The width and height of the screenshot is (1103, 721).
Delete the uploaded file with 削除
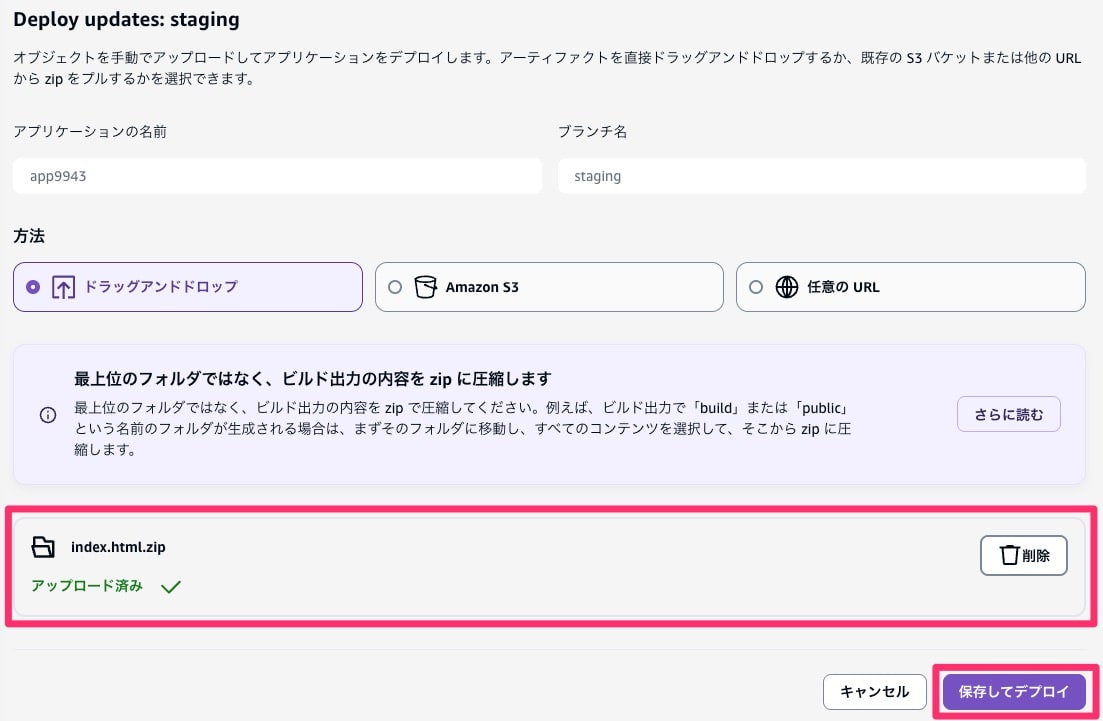1023,555
